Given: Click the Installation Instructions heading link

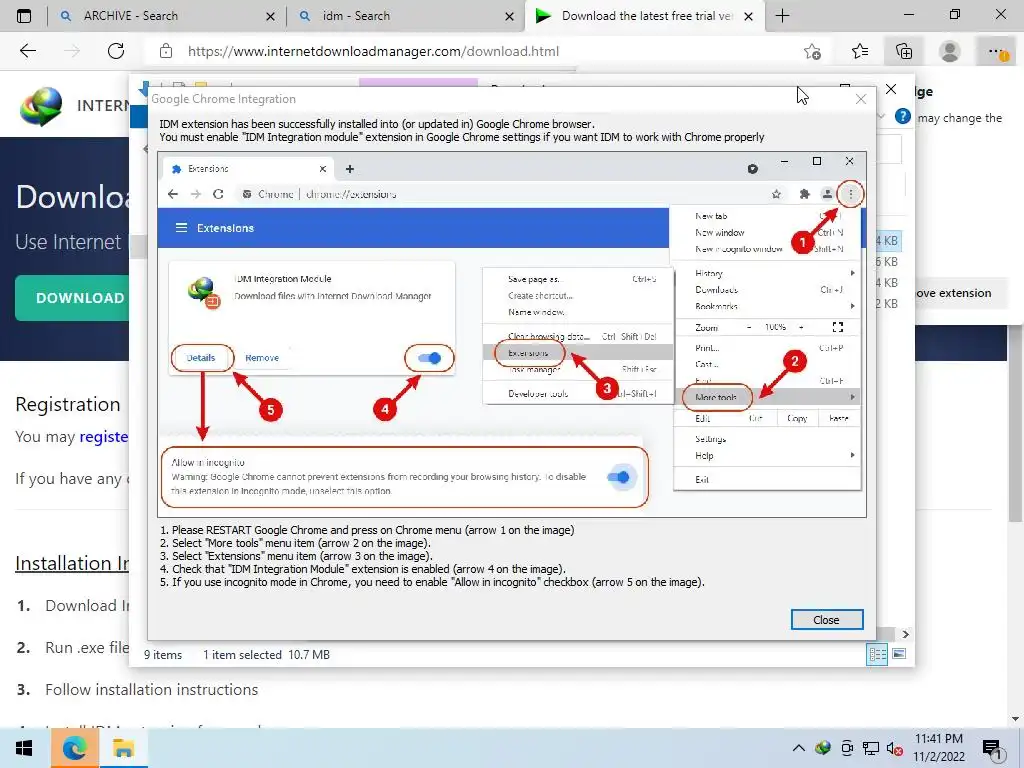Looking at the screenshot, I should pyautogui.click(x=72, y=563).
